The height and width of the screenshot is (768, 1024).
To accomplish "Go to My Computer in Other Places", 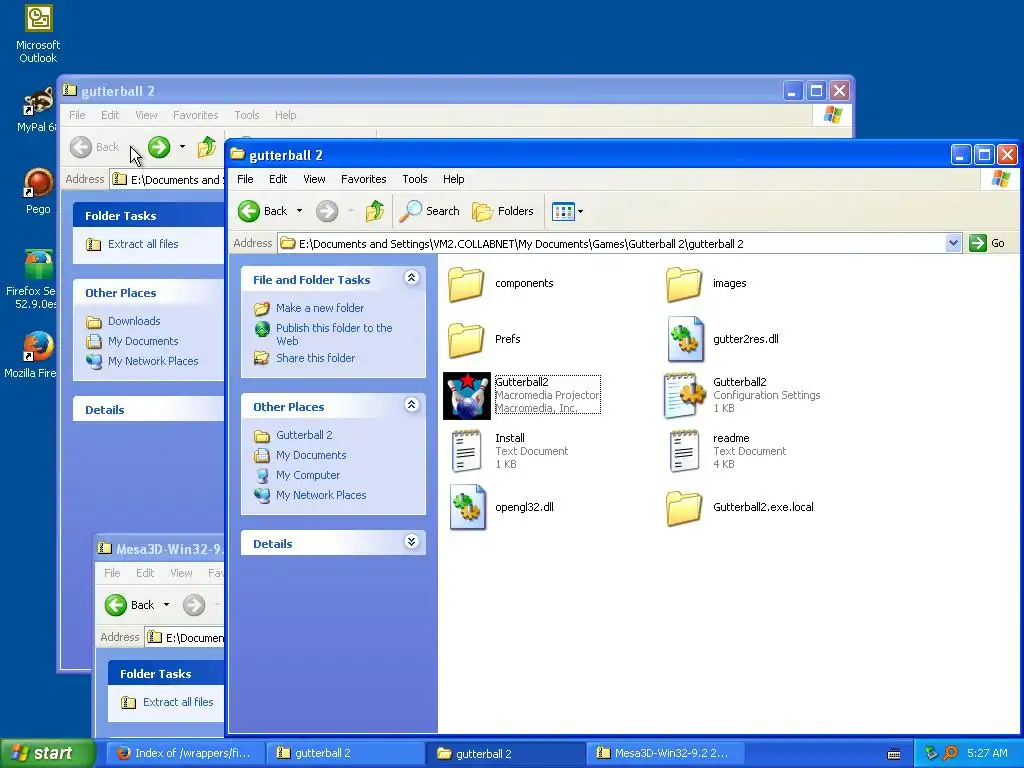I will coord(308,475).
